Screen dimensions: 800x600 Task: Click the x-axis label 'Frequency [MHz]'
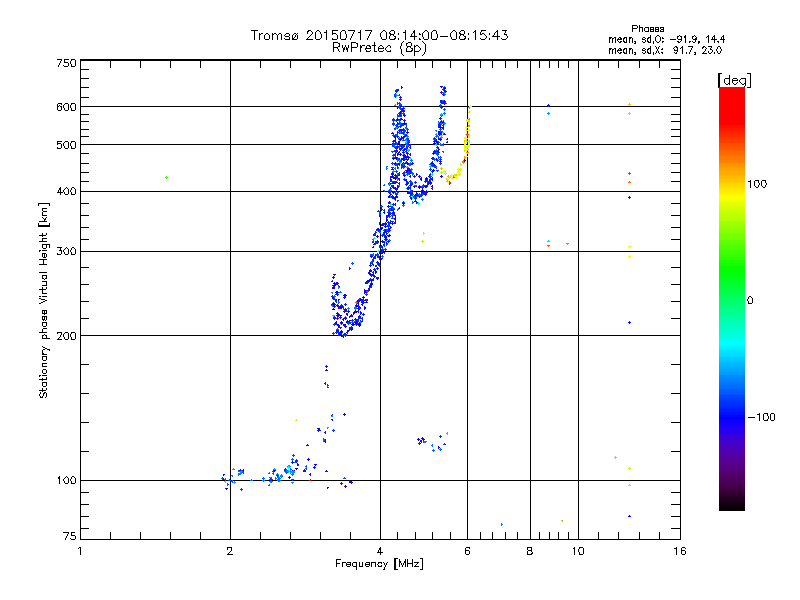tap(379, 564)
